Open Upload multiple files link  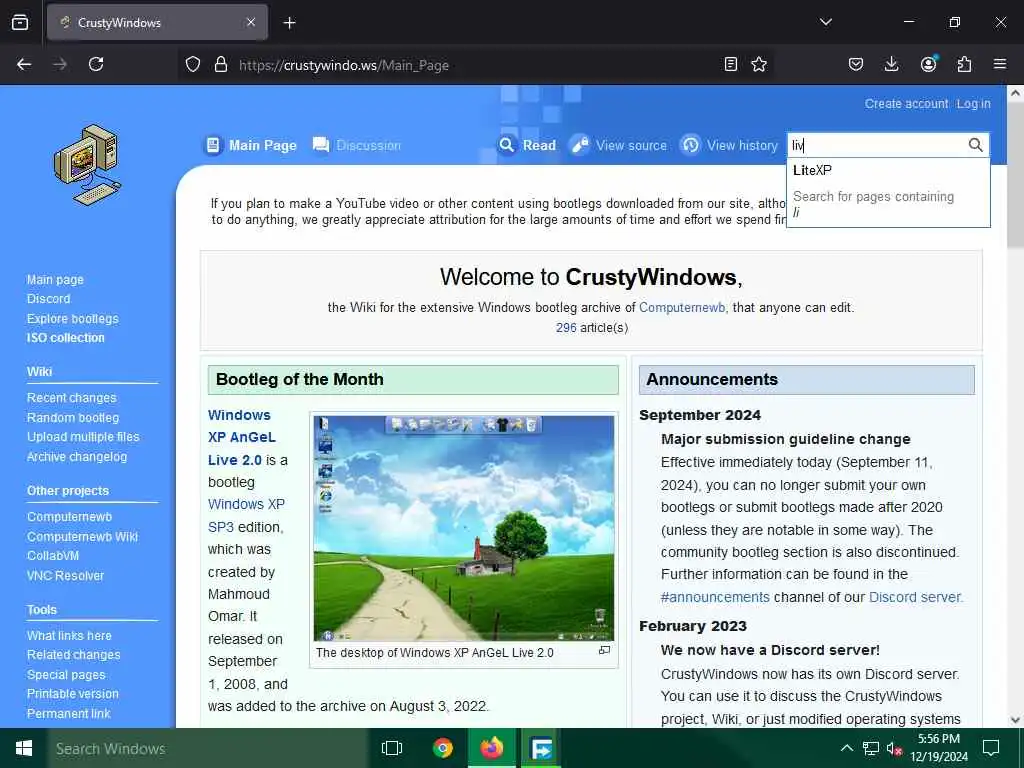pyautogui.click(x=83, y=437)
